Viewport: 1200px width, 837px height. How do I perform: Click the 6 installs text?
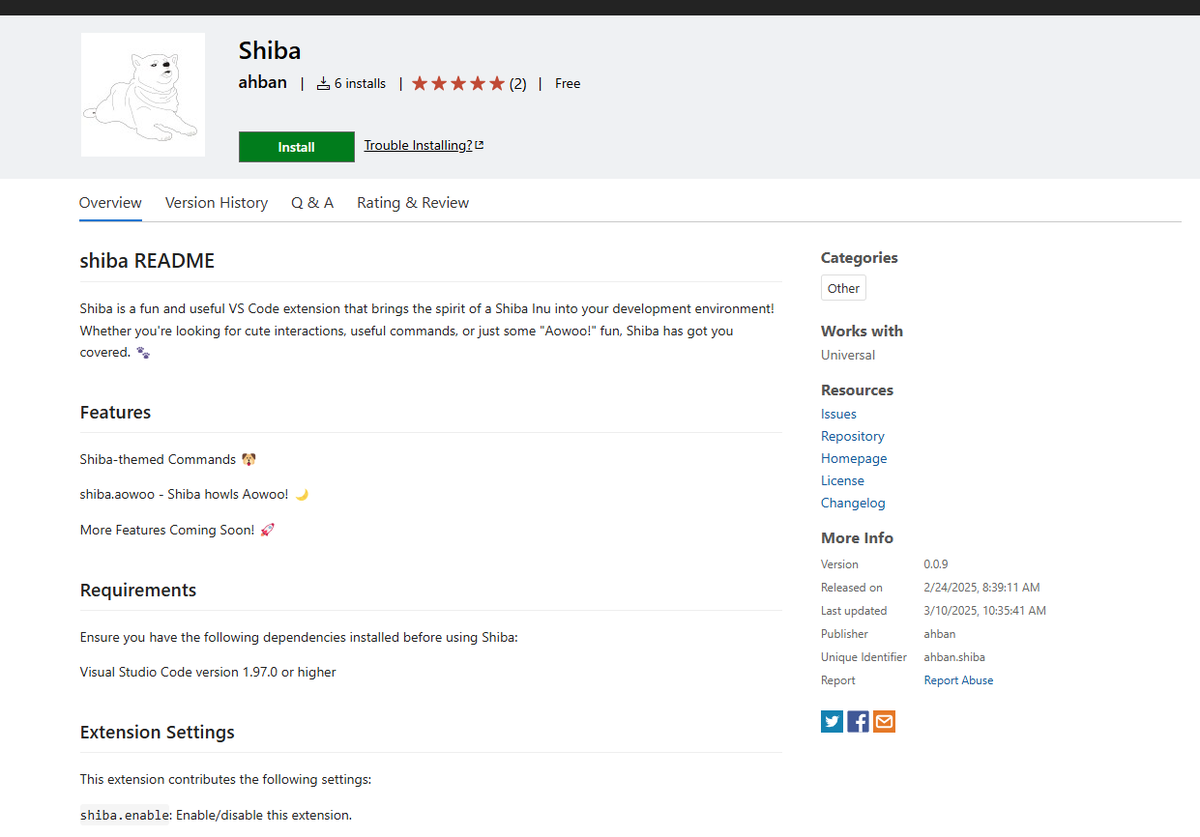pos(360,84)
